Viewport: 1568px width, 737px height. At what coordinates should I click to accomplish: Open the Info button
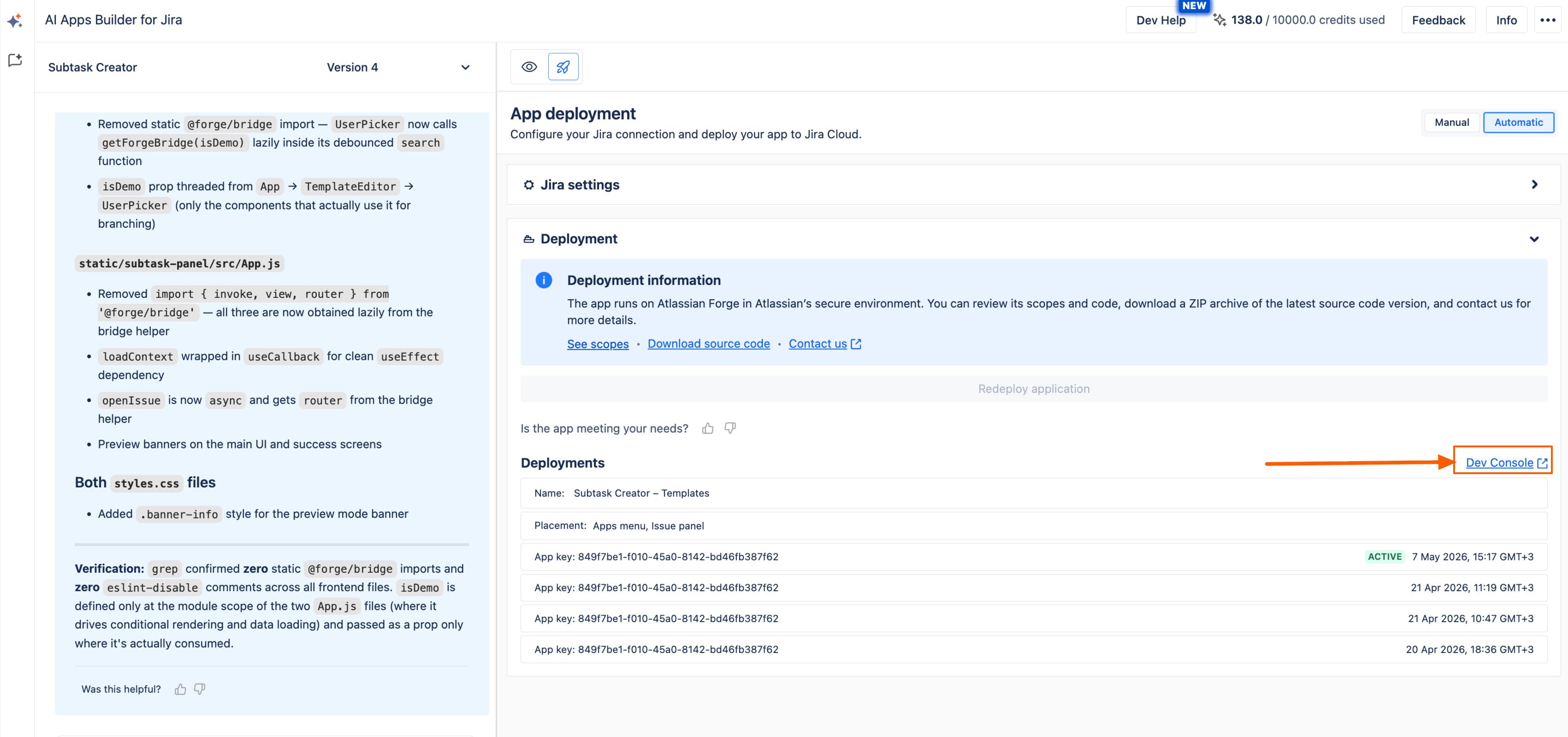pyautogui.click(x=1507, y=20)
